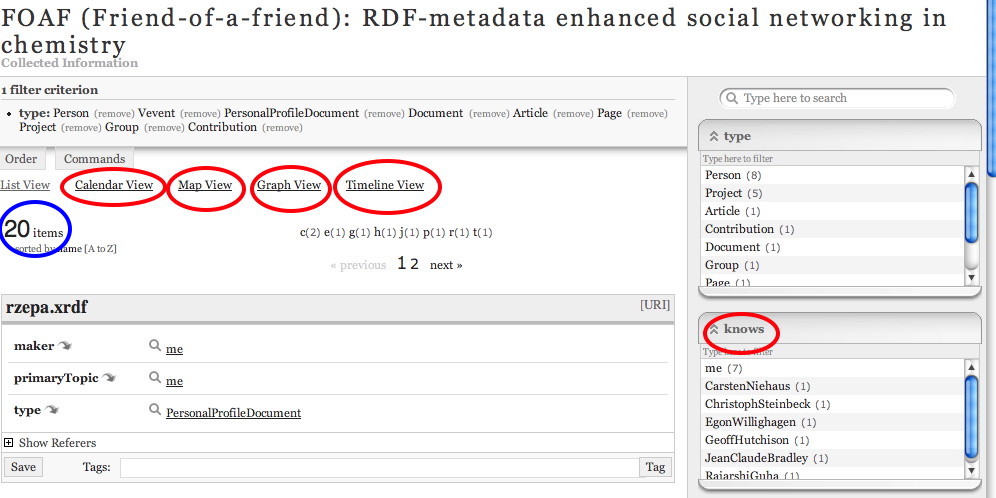Click the arrow icon next to type property
Screen dimensions: 996x498
click(50, 411)
